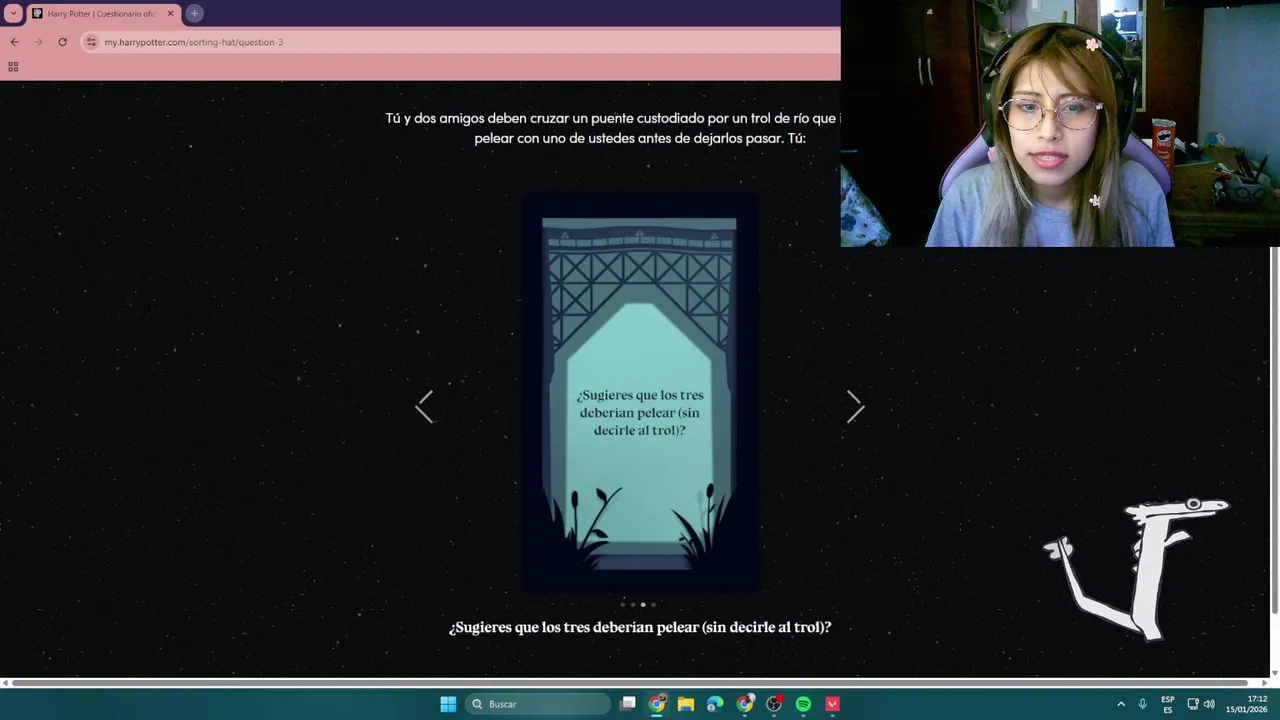Screen dimensions: 1280x720
Task: Click the vertical page scrollbar
Action: (1274, 430)
